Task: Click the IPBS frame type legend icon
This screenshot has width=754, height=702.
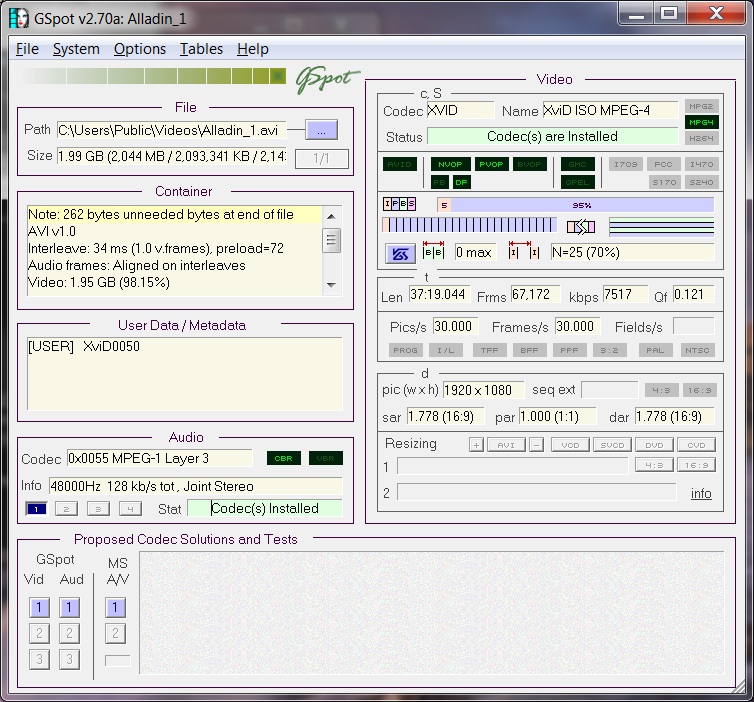Action: pos(400,204)
